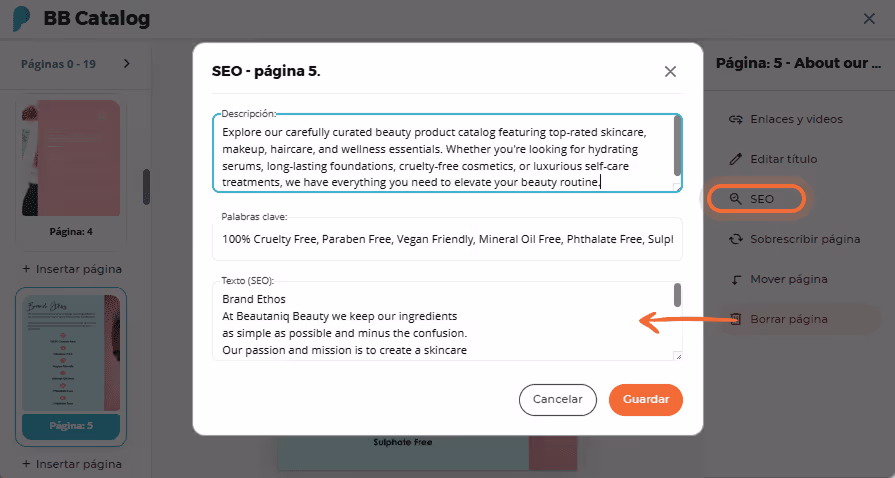
Task: Click the Descripción field scrollbar
Action: (677, 146)
